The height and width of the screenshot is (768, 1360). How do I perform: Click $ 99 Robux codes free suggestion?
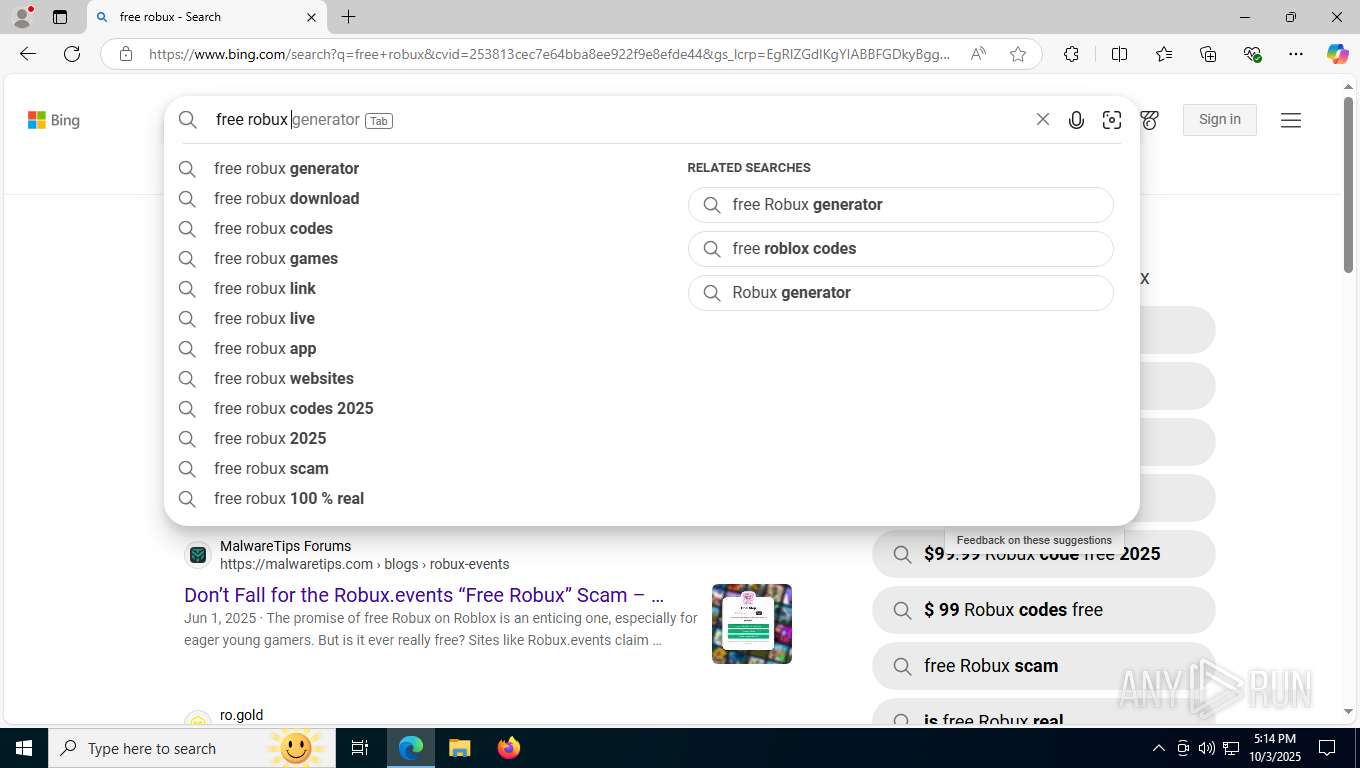(x=1043, y=610)
